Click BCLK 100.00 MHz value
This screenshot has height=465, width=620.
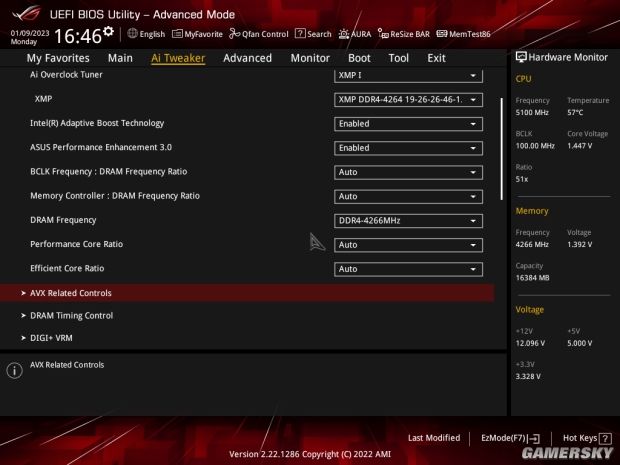point(535,146)
